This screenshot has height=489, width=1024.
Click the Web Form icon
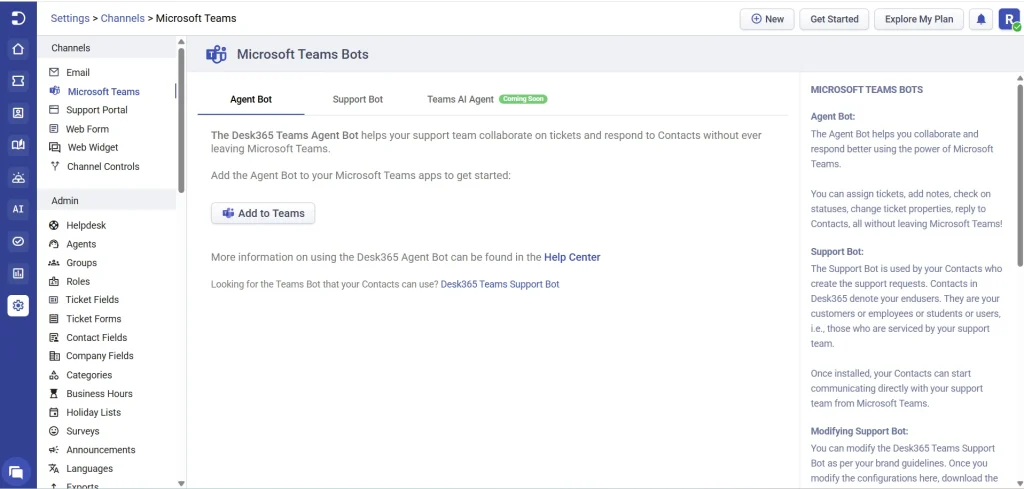click(54, 129)
